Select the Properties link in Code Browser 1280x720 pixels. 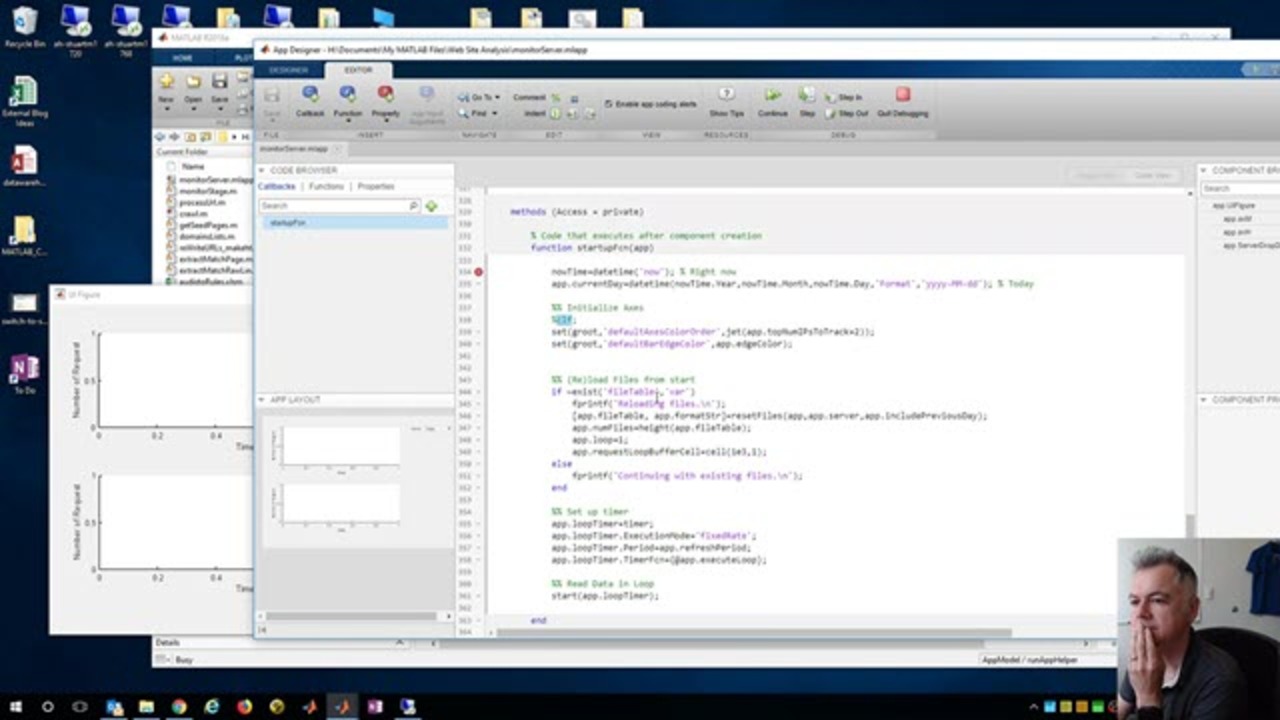click(376, 187)
